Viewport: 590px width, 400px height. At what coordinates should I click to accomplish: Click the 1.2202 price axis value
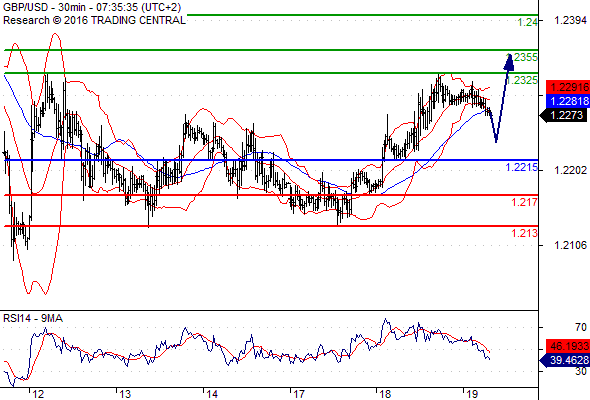570,170
